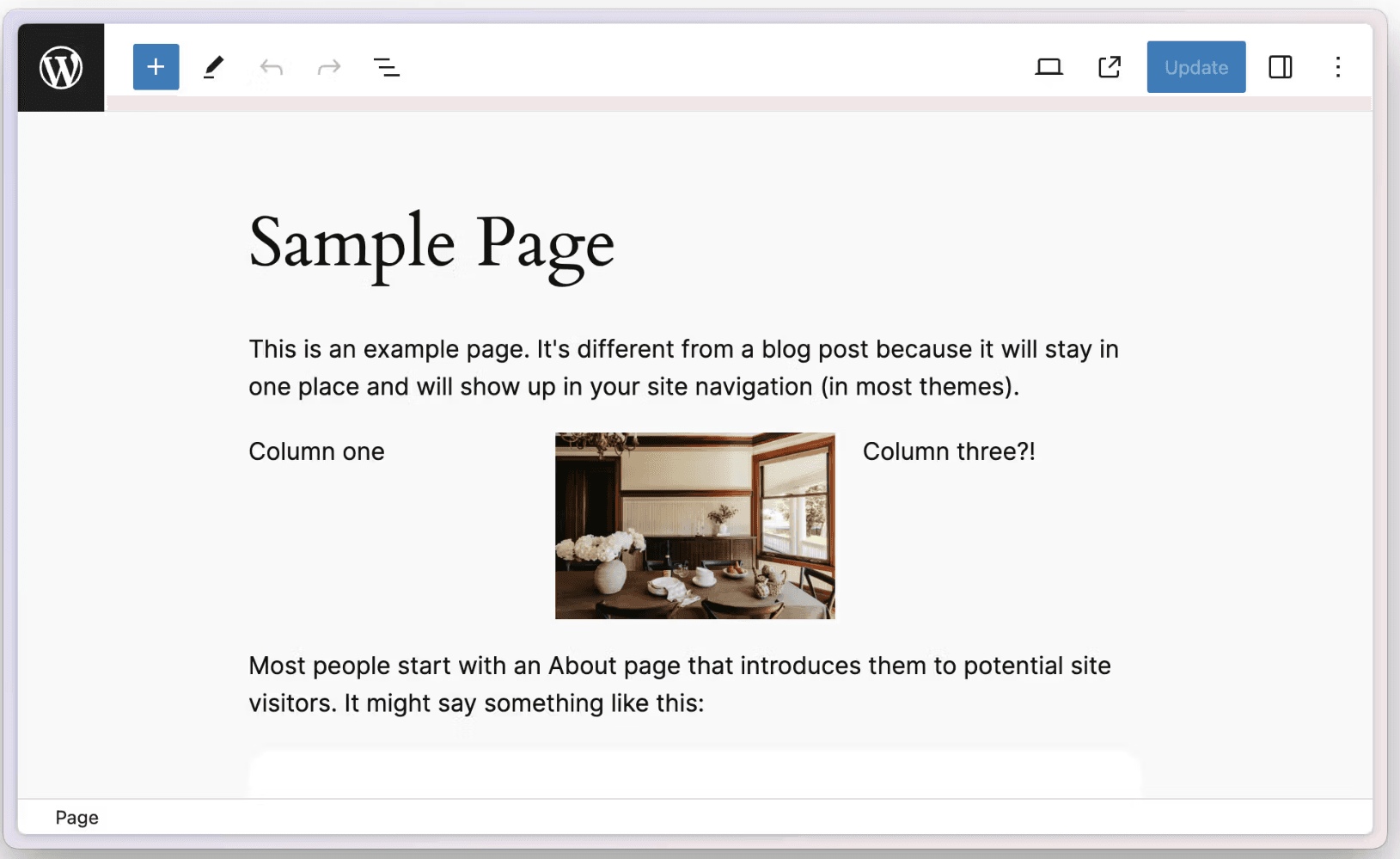Select the 'This is an example page' paragraph
This screenshot has height=859, width=1400.
click(x=683, y=368)
